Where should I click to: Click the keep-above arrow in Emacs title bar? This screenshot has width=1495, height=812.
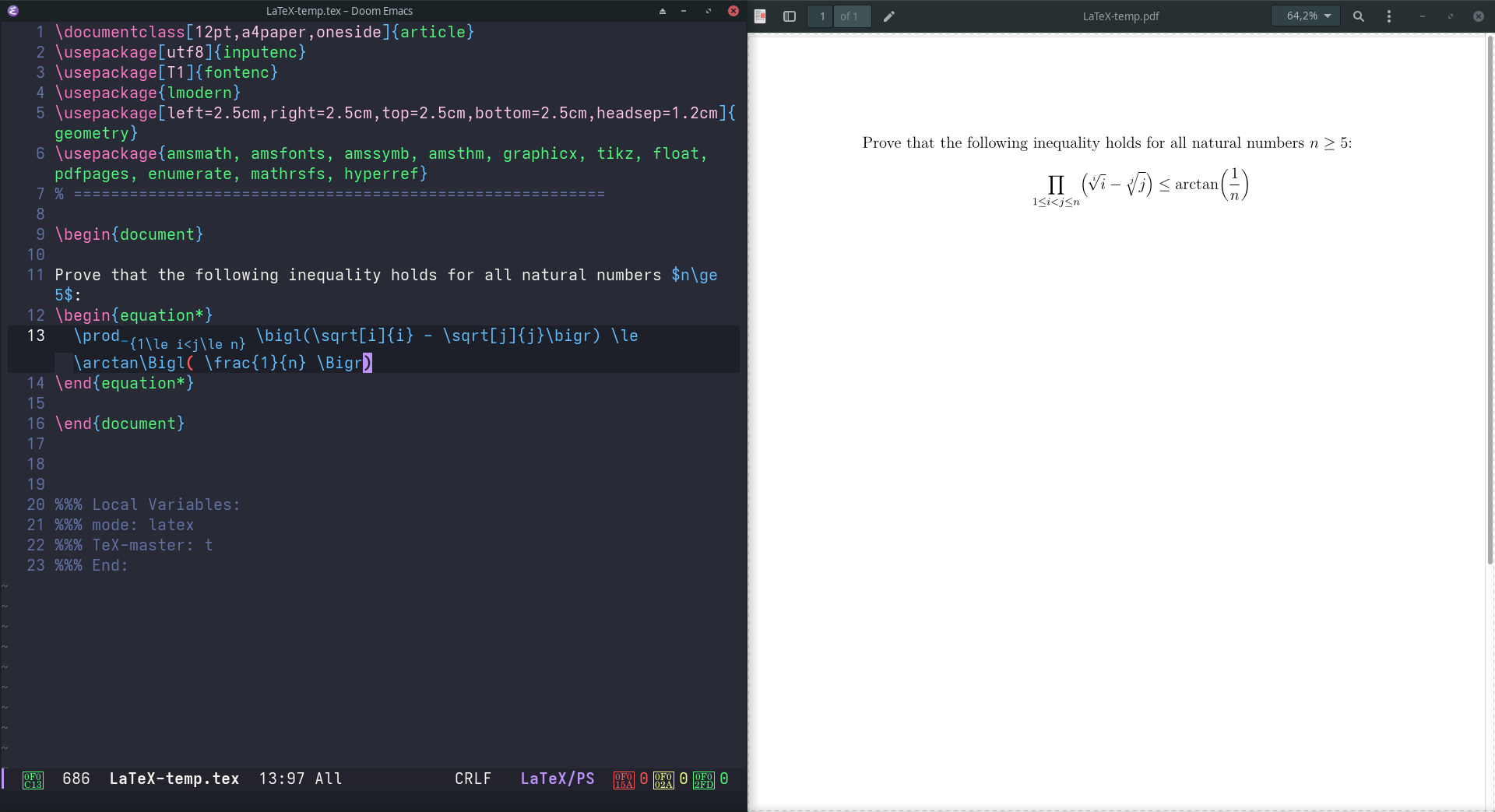[x=663, y=11]
